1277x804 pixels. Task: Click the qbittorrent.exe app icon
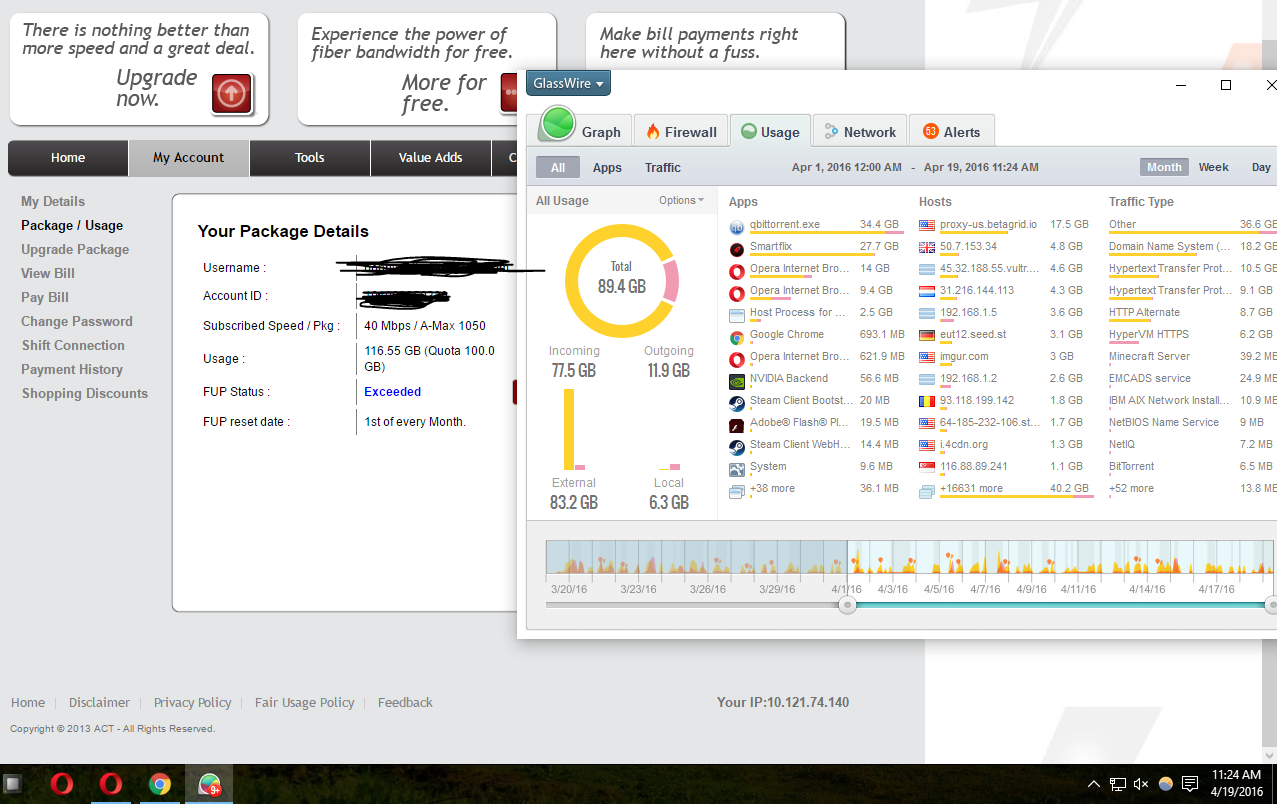[737, 226]
